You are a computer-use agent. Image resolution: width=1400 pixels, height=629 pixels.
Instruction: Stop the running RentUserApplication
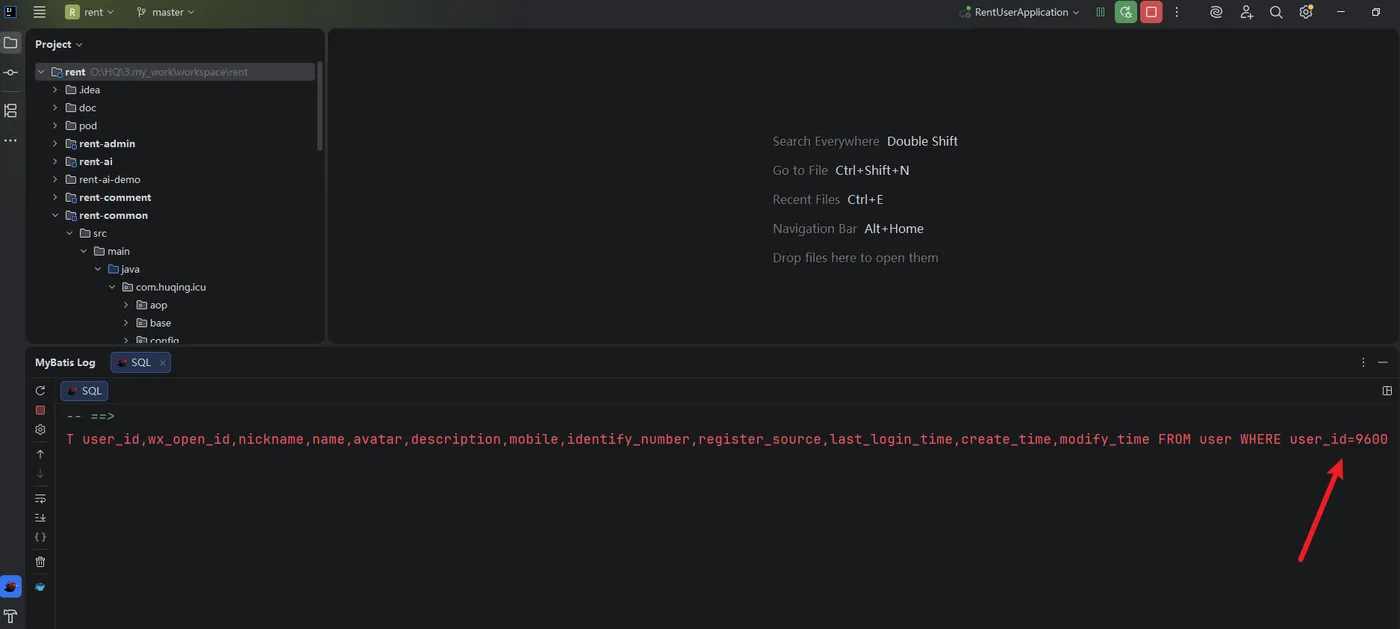tap(1151, 12)
